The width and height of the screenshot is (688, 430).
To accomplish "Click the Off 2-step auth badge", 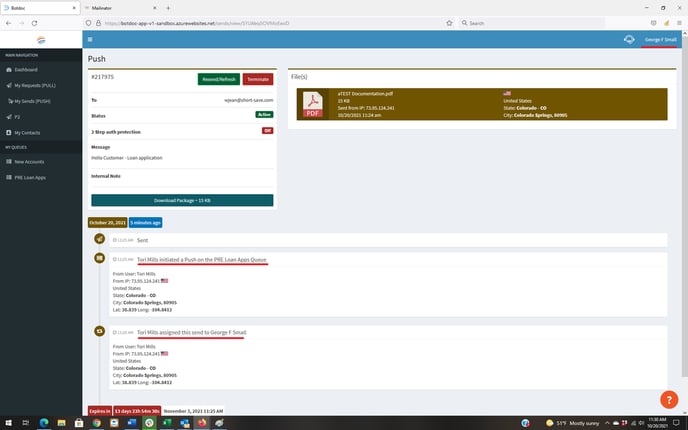I will point(267,130).
